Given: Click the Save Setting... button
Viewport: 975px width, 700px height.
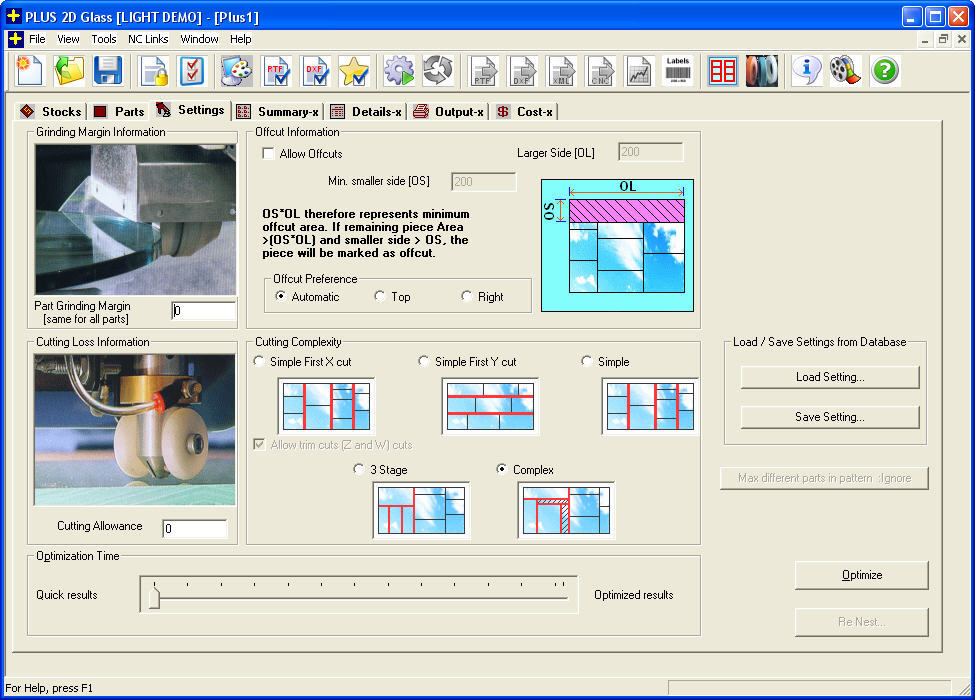Looking at the screenshot, I should tap(830, 417).
